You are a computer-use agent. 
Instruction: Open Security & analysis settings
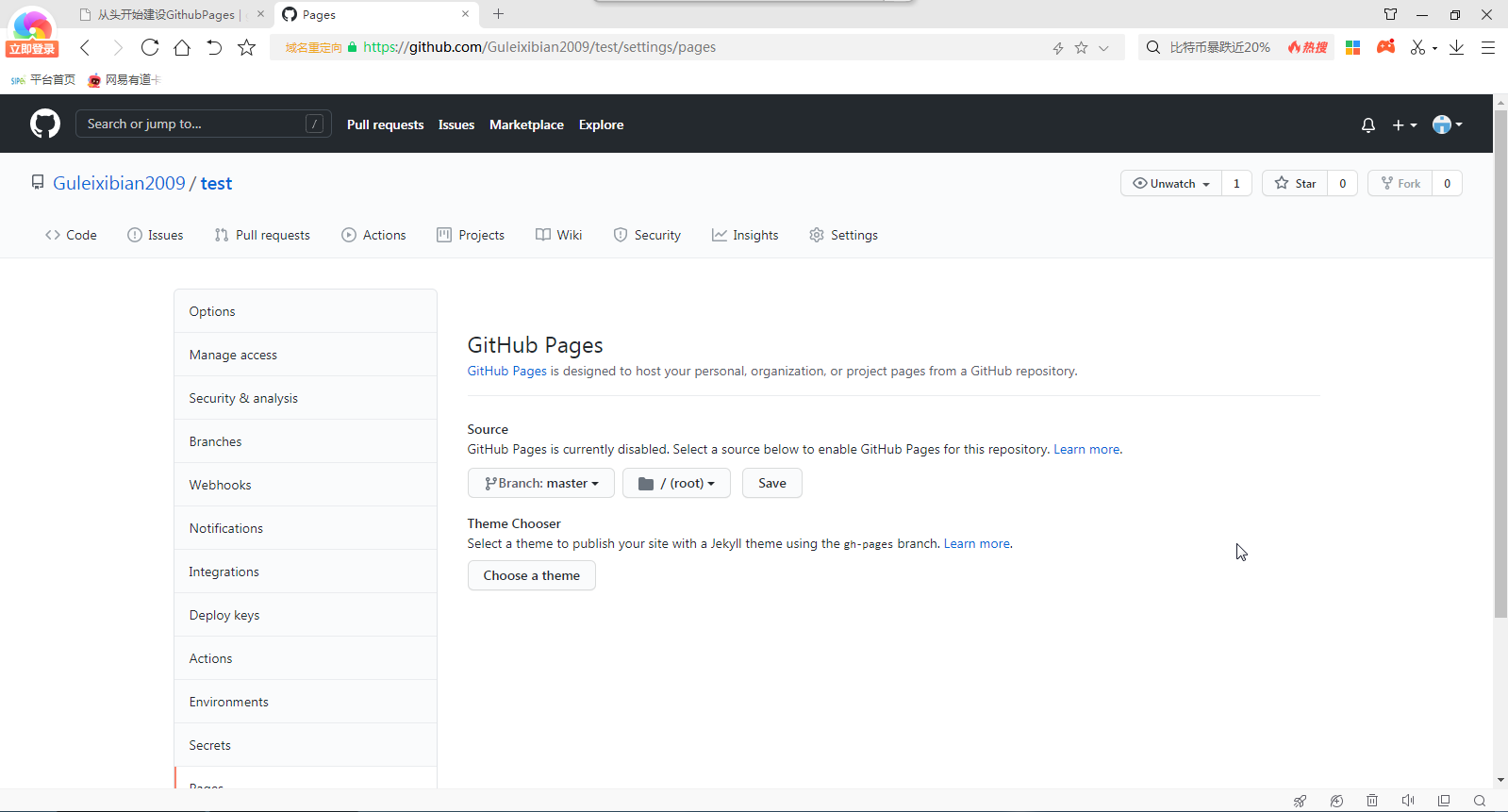click(x=306, y=398)
